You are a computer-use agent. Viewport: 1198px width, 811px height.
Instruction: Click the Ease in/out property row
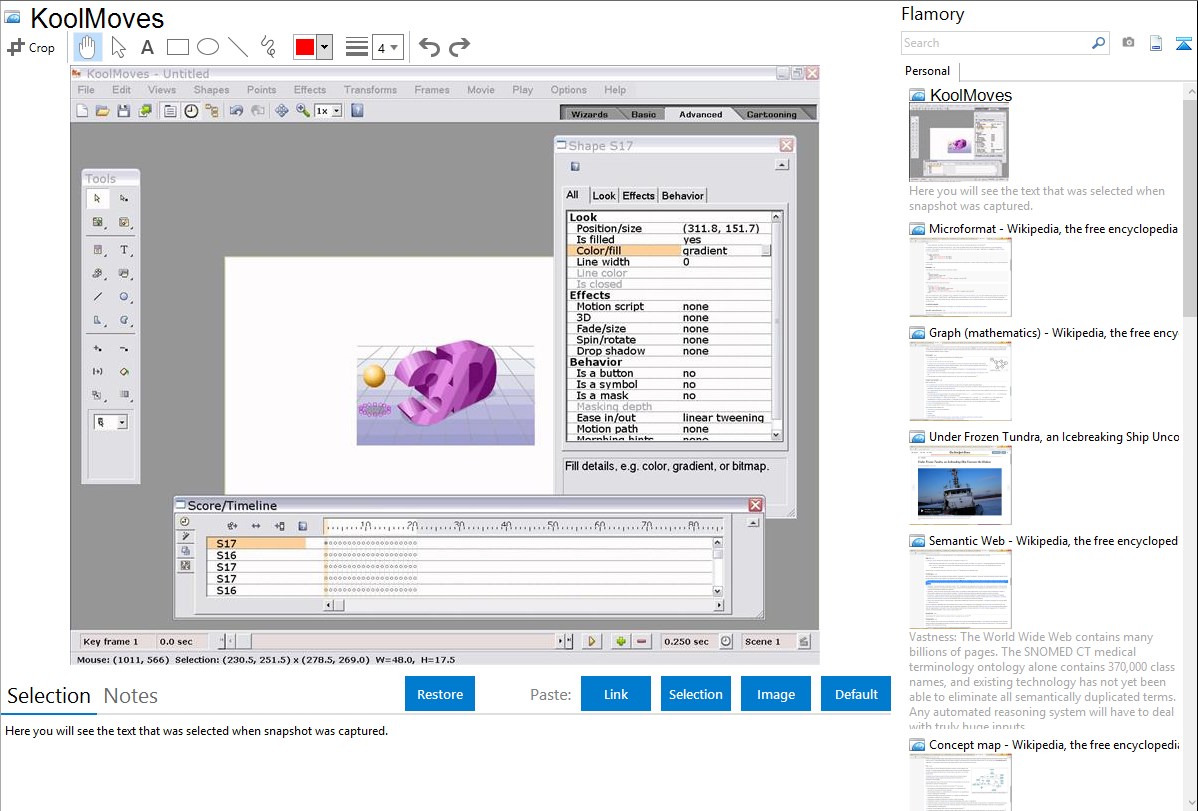pos(669,417)
